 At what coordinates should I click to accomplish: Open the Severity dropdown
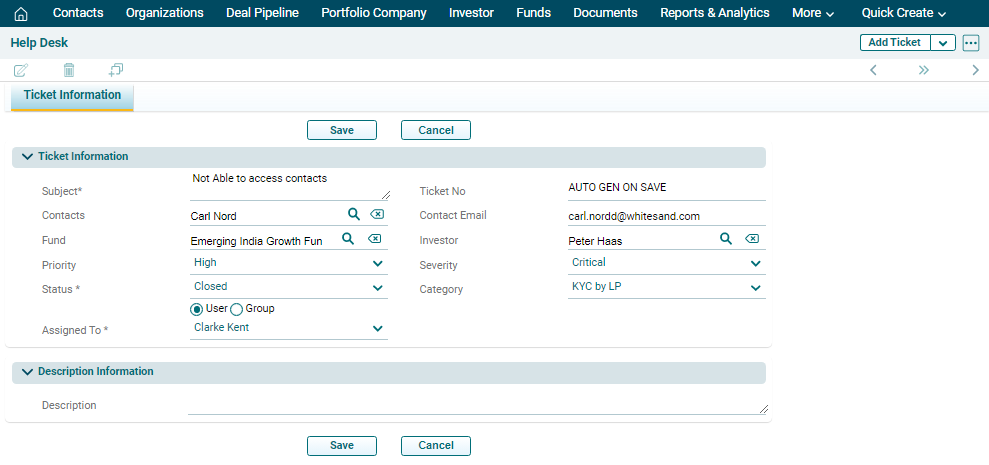pos(755,263)
